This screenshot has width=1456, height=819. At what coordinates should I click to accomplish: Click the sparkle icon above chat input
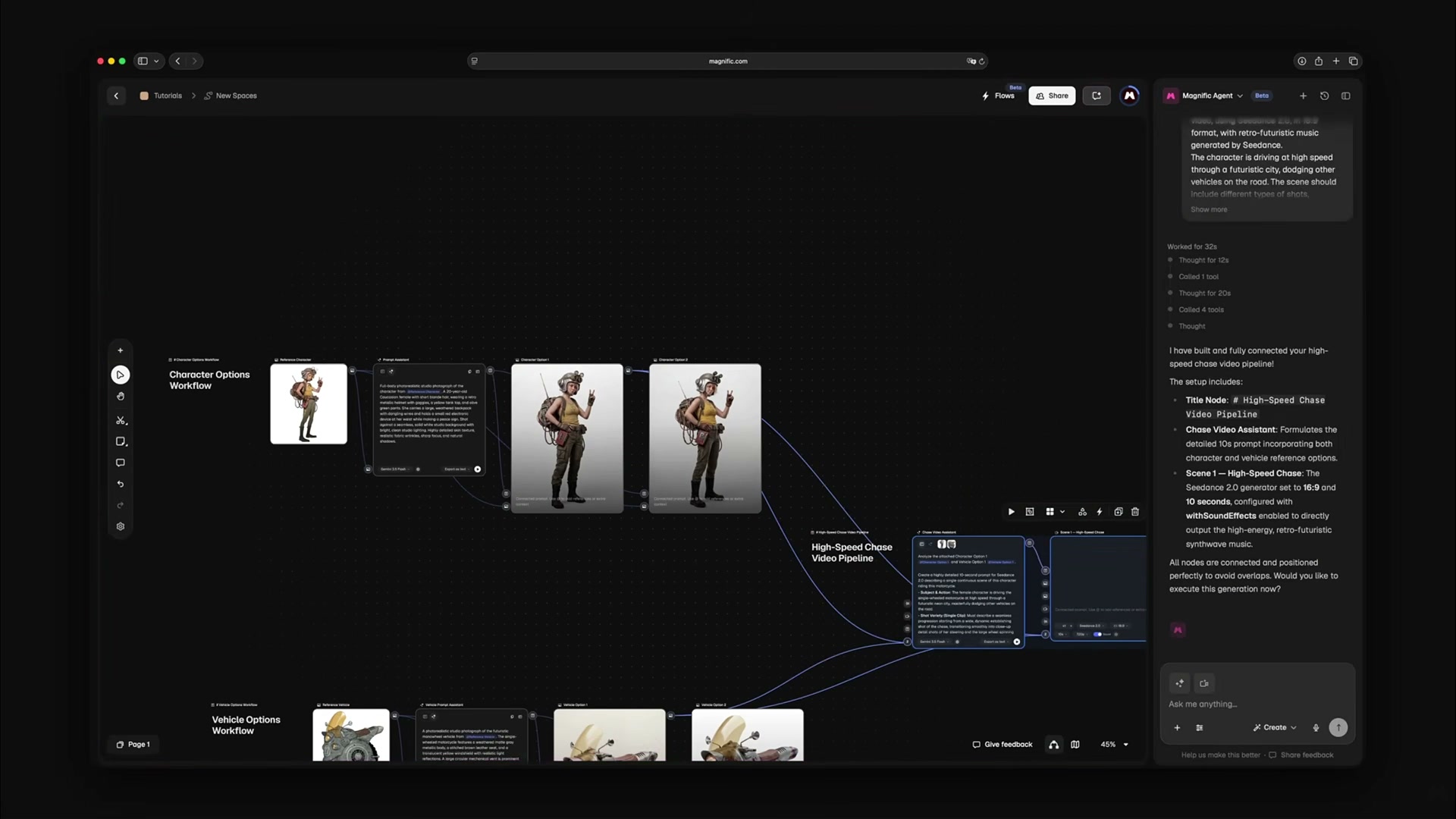(1179, 683)
